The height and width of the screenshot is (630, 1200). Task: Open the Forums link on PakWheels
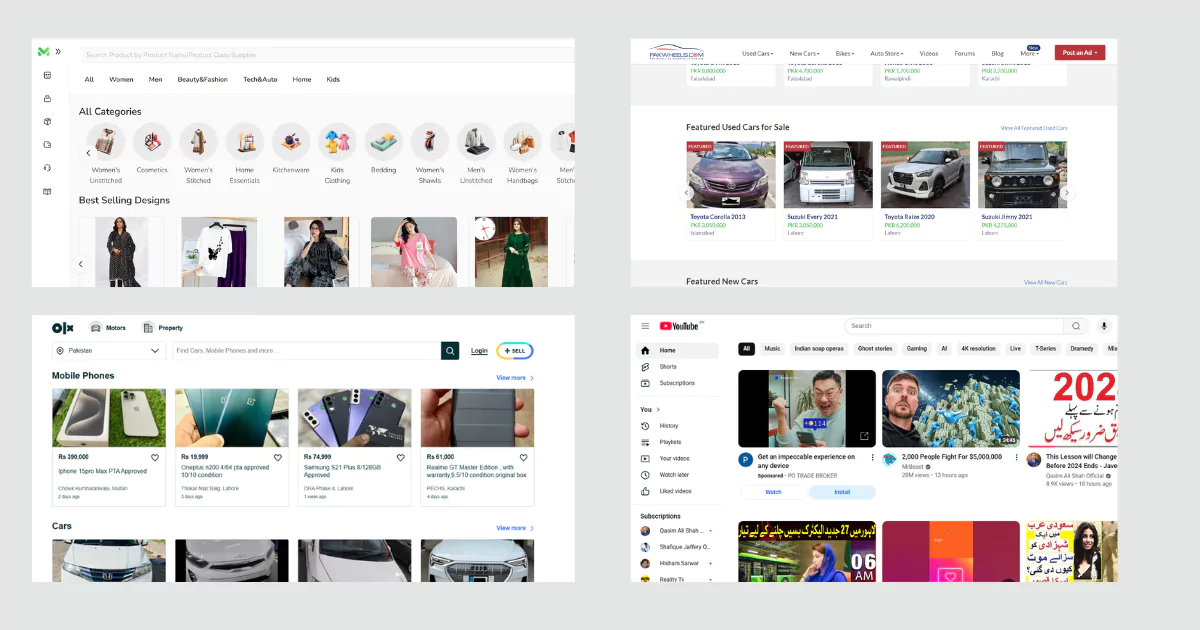point(964,53)
